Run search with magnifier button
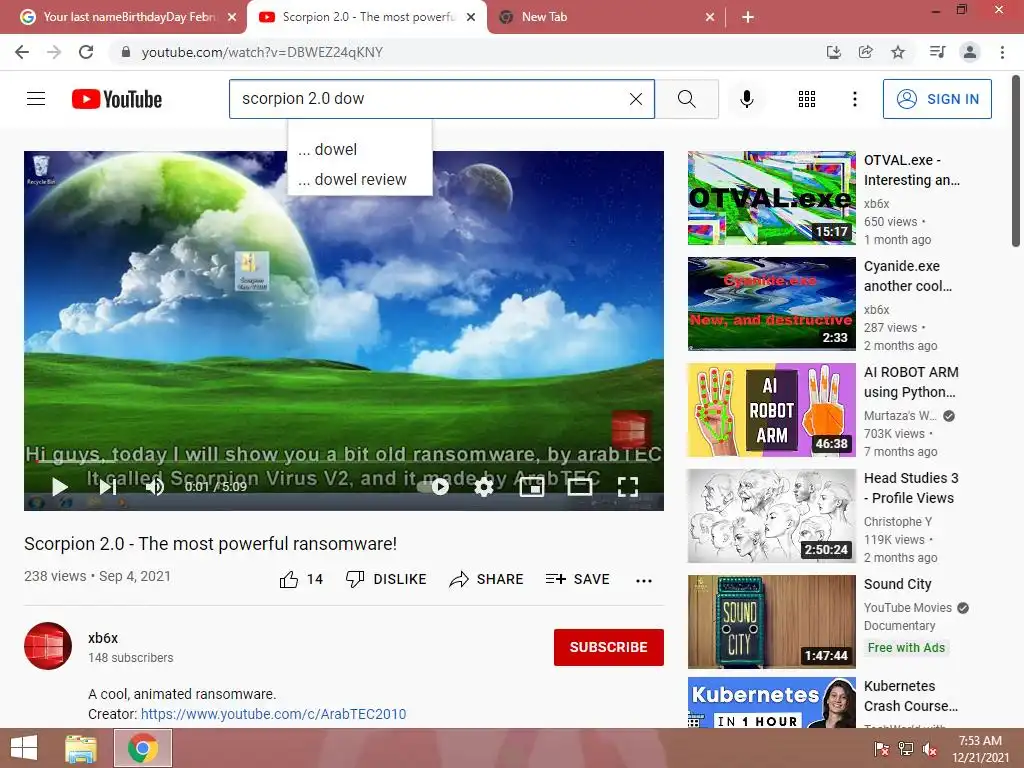1024x768 pixels. 686,99
